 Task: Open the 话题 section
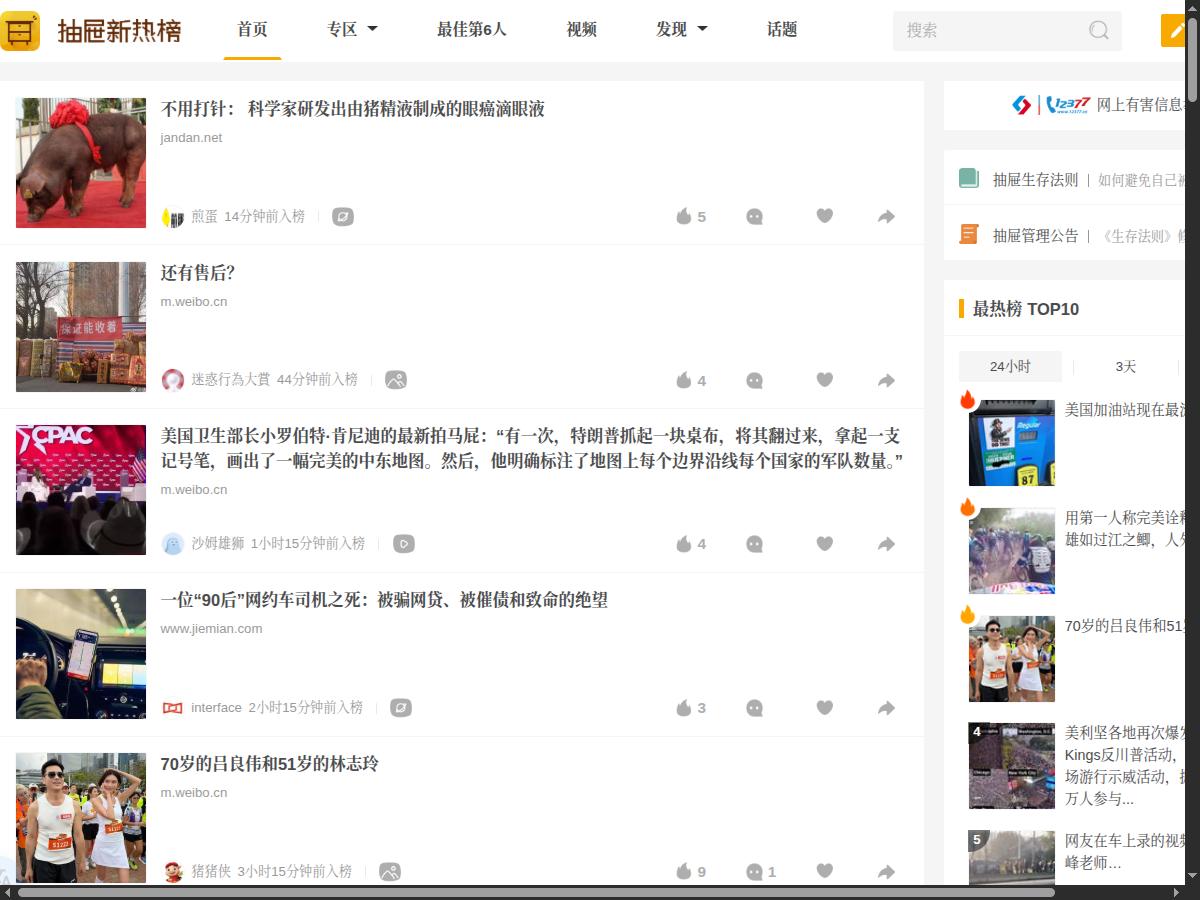pyautogui.click(x=780, y=30)
